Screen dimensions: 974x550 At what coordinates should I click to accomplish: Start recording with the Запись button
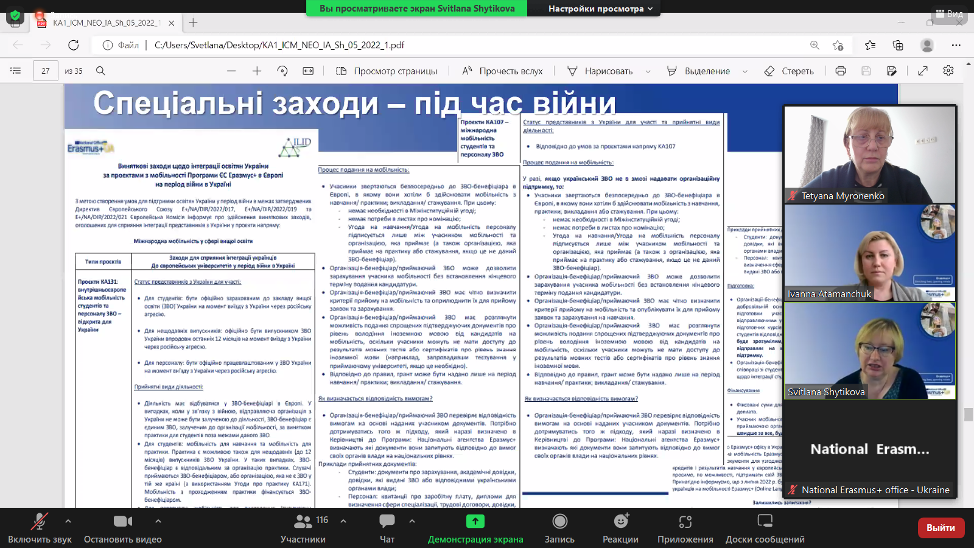point(559,524)
